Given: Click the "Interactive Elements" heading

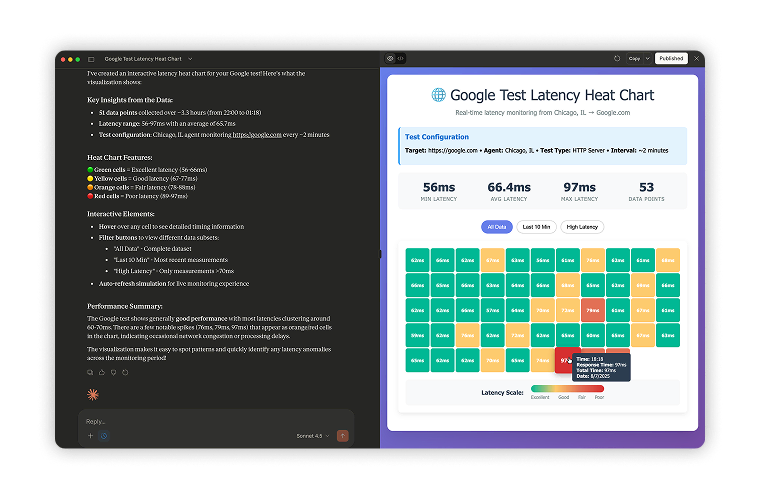Looking at the screenshot, I should pyautogui.click(x=121, y=214).
